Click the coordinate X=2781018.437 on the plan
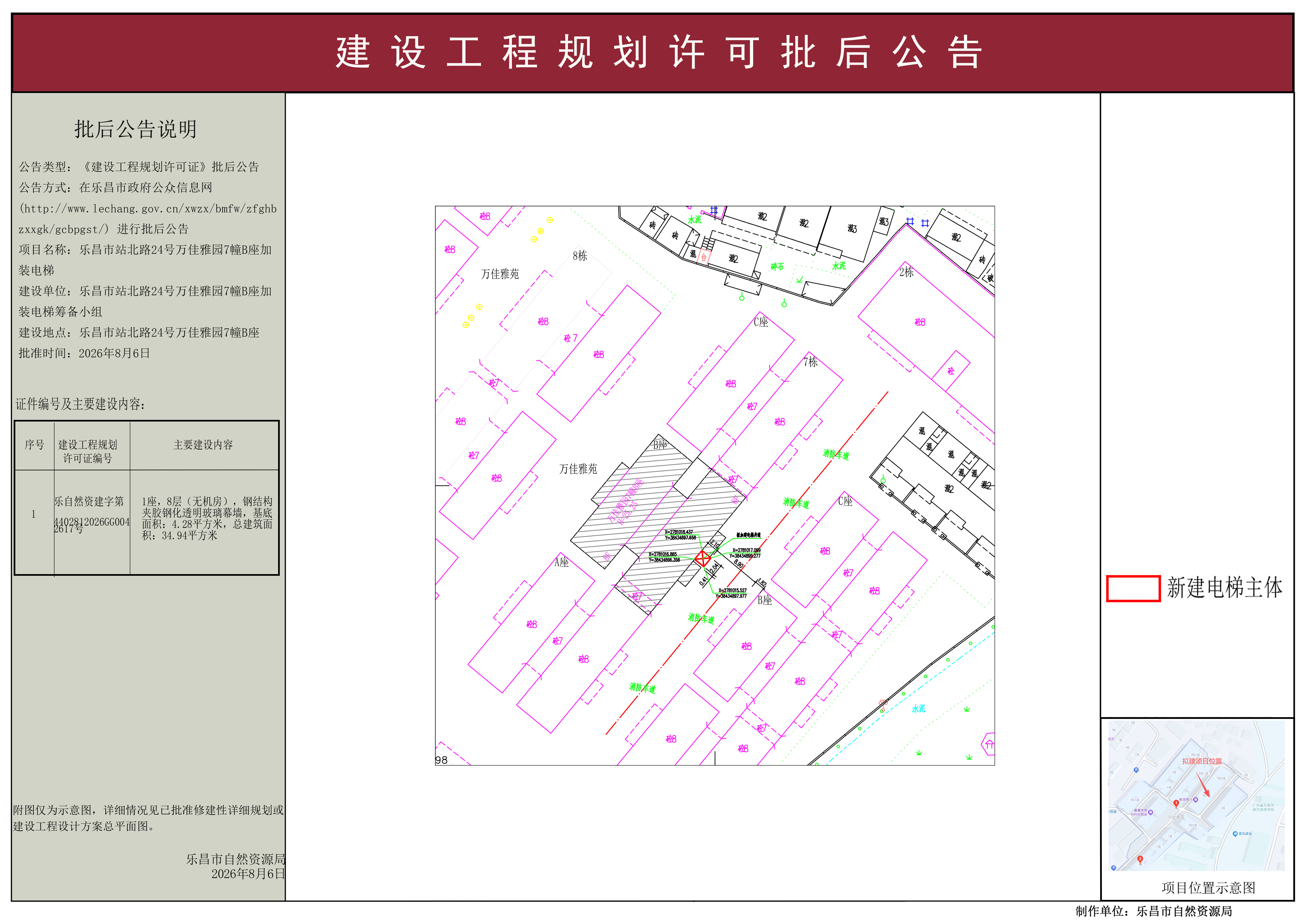This screenshot has height=924, width=1306. [679, 532]
